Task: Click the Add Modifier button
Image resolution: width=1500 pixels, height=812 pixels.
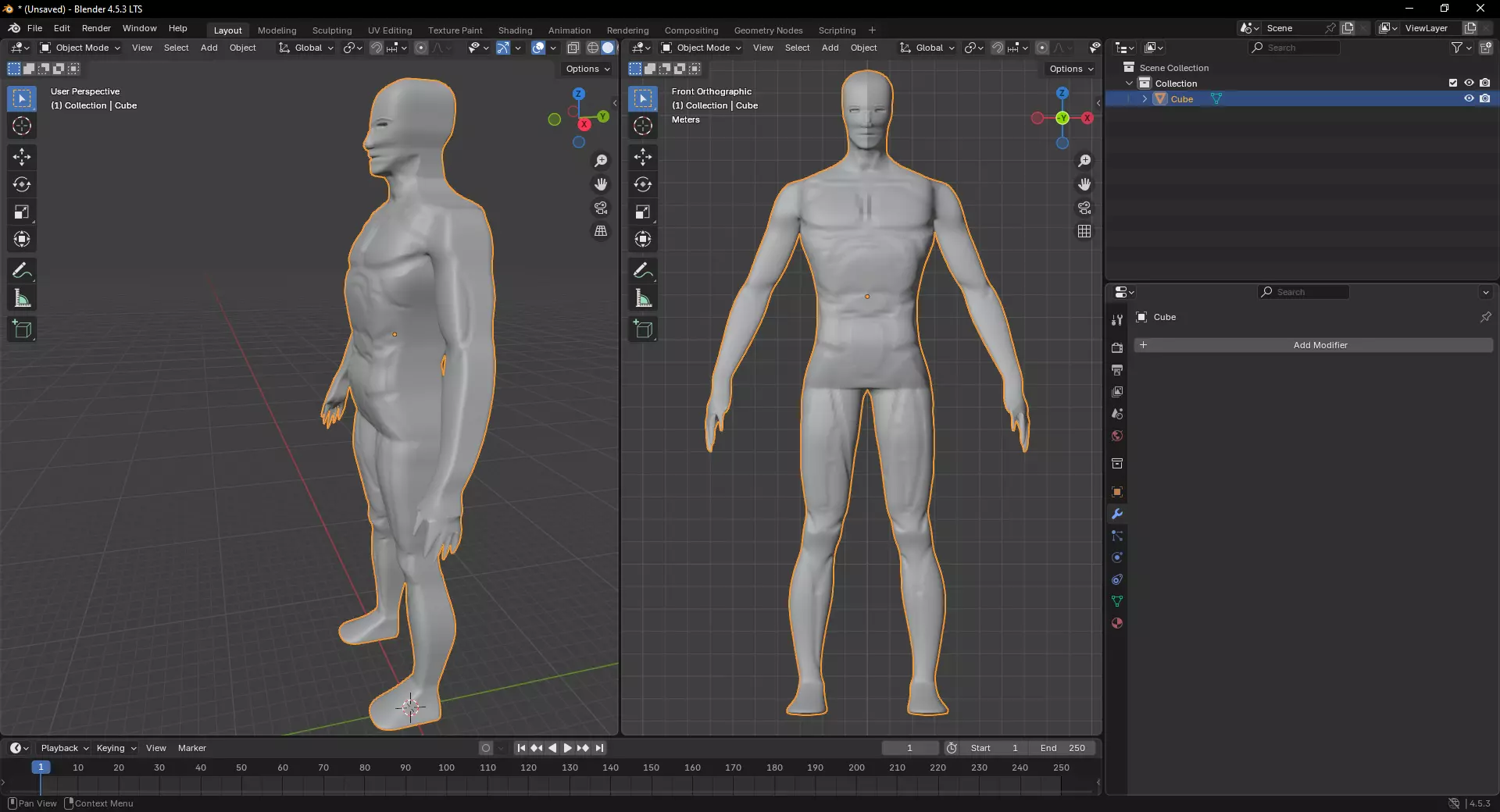Action: (1313, 345)
